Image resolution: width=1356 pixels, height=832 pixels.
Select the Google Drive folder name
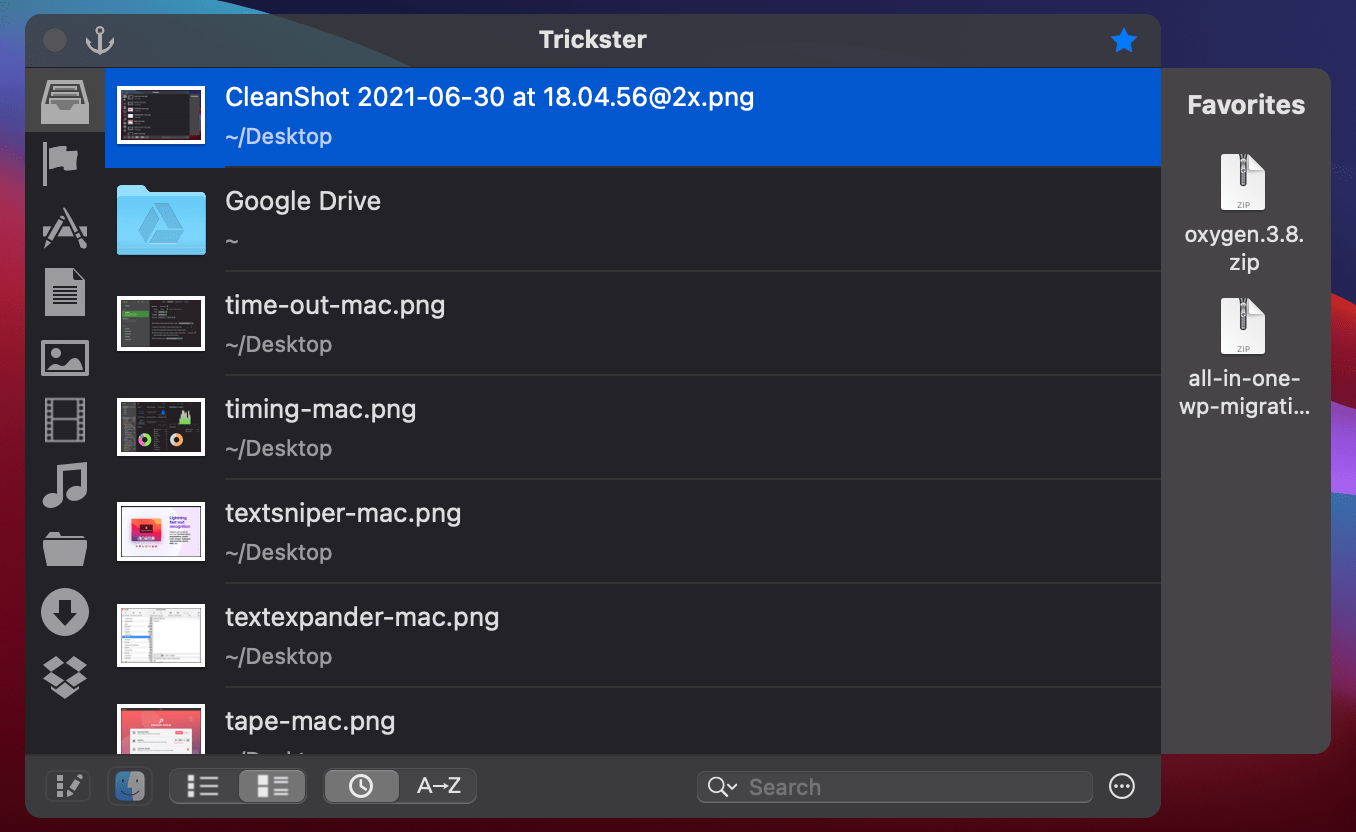click(x=303, y=201)
